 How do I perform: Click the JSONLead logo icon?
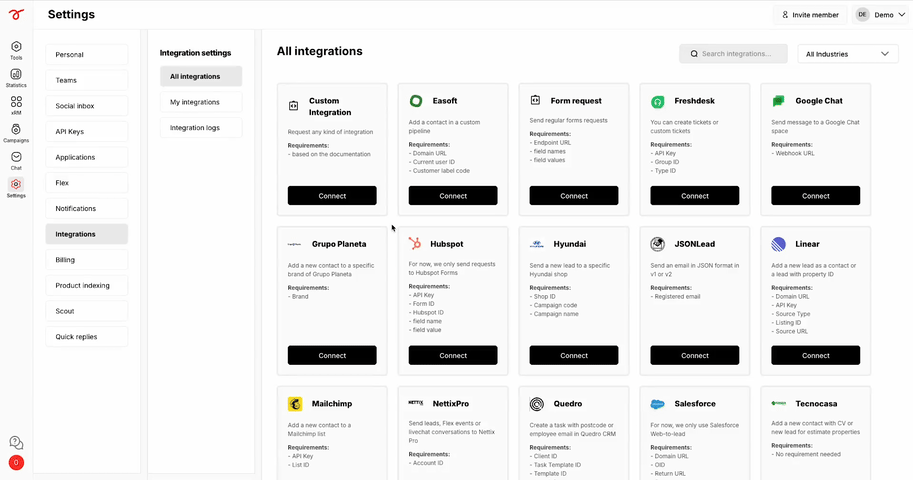[x=657, y=244]
